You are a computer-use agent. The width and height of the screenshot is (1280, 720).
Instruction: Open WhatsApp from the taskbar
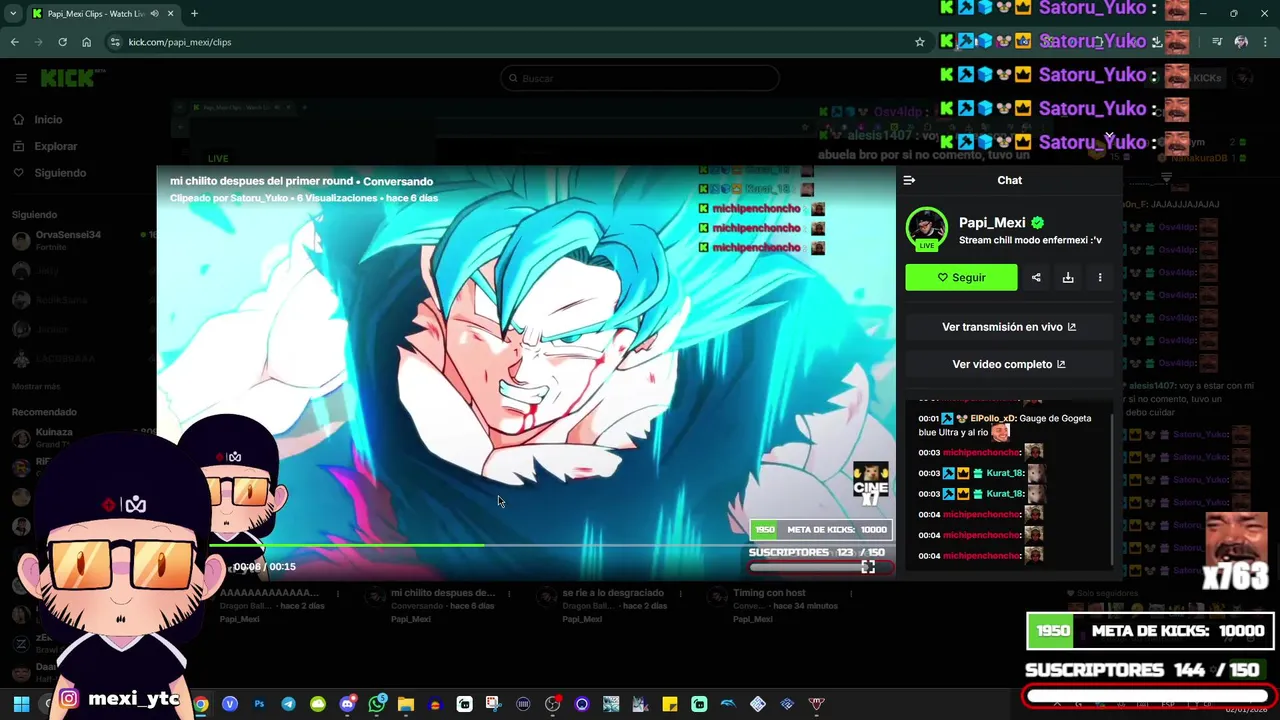pos(377,704)
